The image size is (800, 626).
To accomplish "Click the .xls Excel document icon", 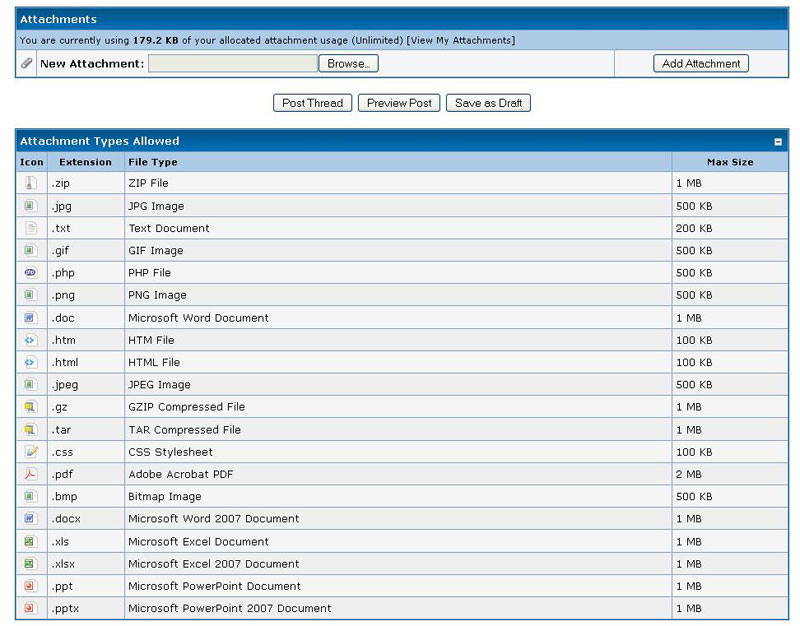I will point(31,541).
